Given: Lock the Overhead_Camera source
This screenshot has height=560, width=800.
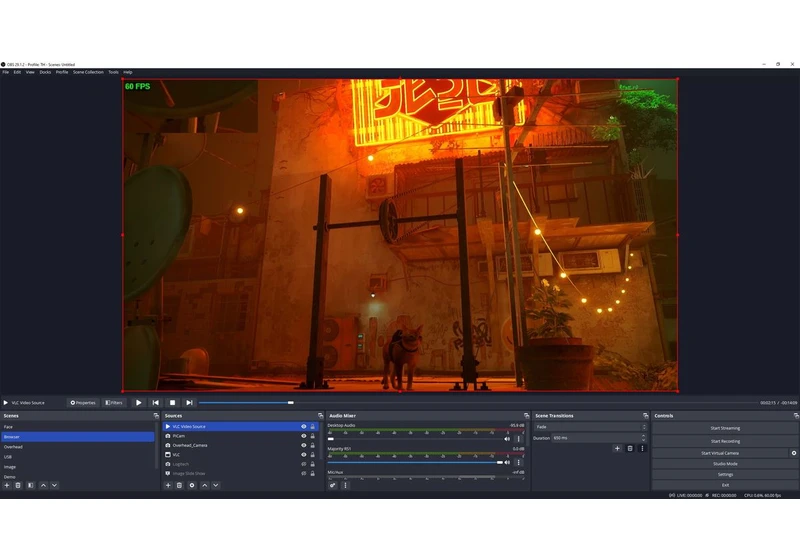Looking at the screenshot, I should [313, 445].
